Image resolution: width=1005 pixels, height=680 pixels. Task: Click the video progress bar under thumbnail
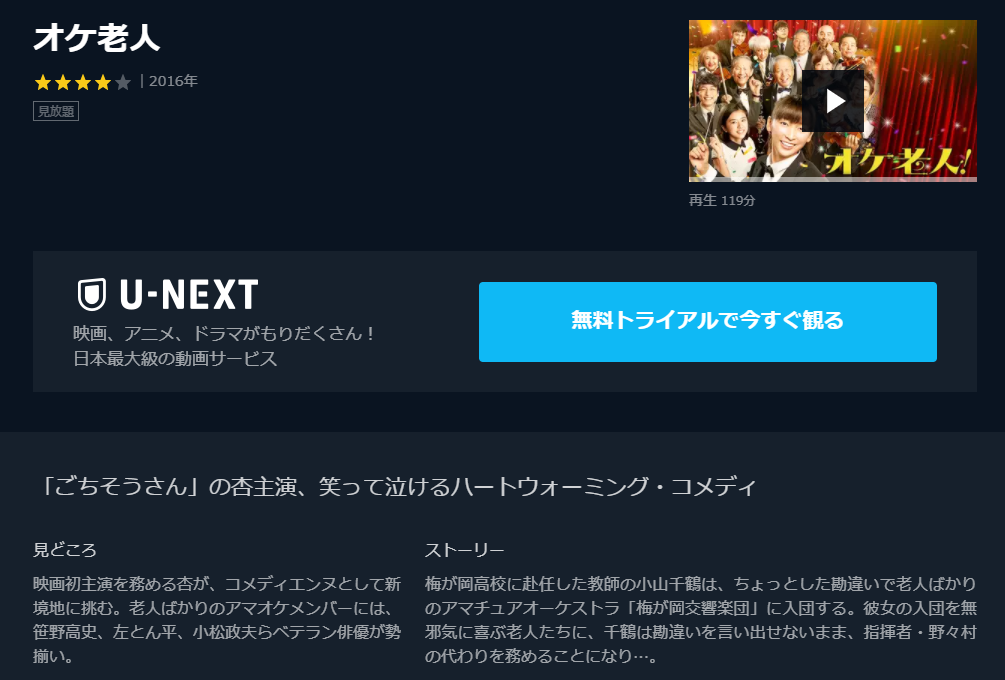(833, 179)
